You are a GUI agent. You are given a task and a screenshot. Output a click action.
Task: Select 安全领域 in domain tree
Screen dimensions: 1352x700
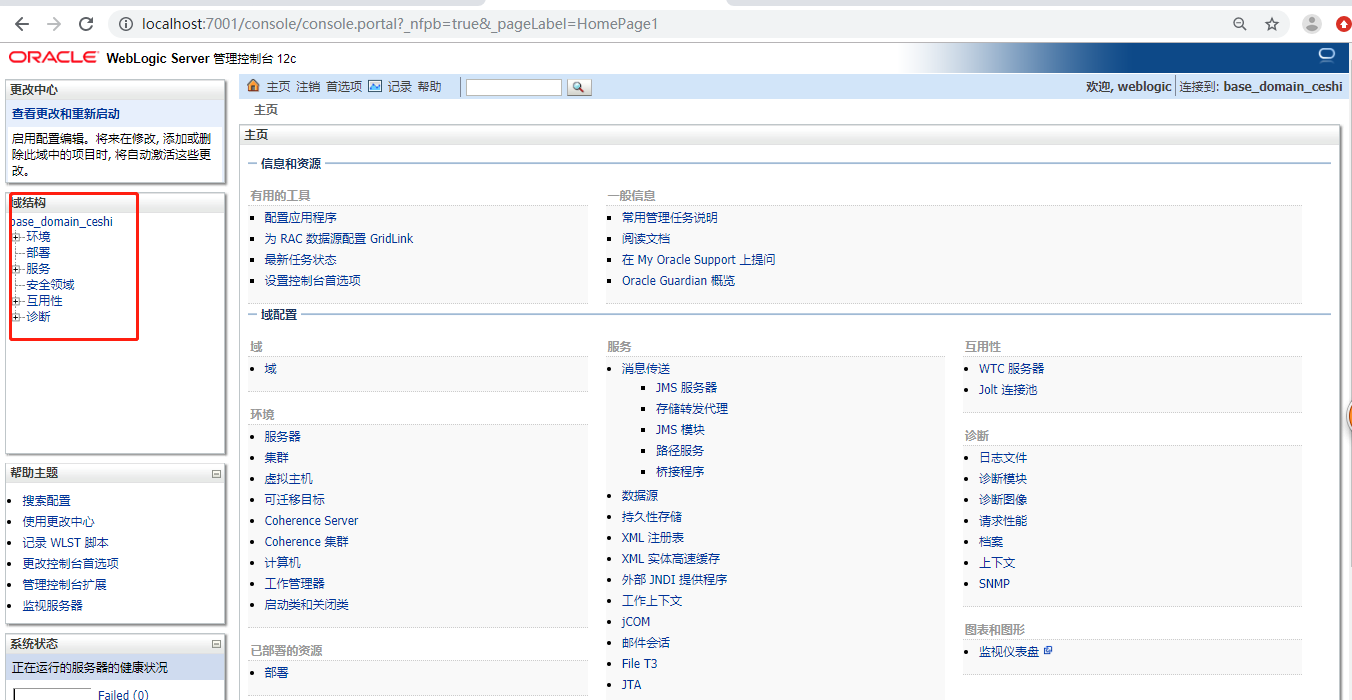point(50,285)
